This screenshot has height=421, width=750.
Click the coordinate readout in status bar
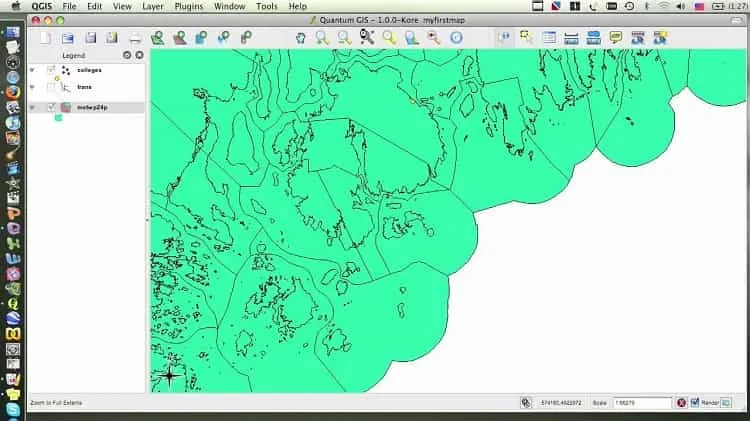tap(561, 403)
